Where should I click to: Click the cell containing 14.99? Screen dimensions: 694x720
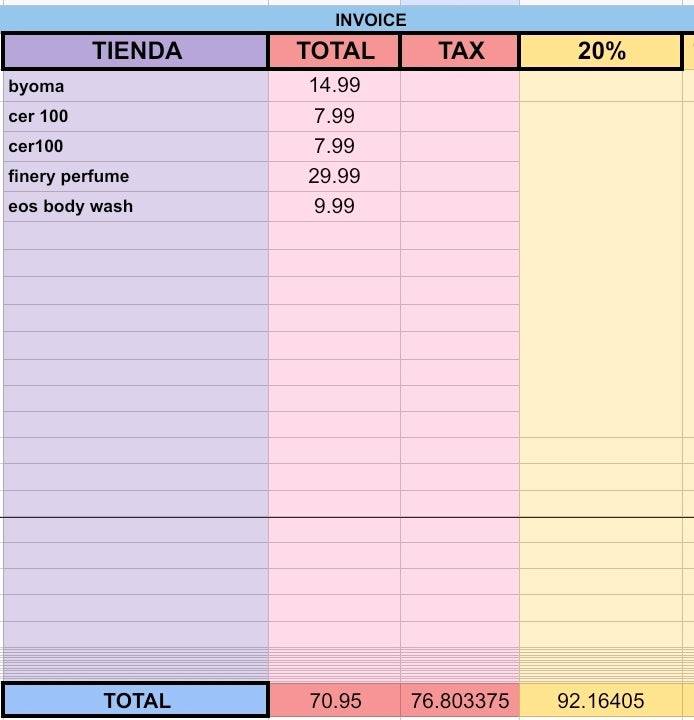pyautogui.click(x=335, y=86)
